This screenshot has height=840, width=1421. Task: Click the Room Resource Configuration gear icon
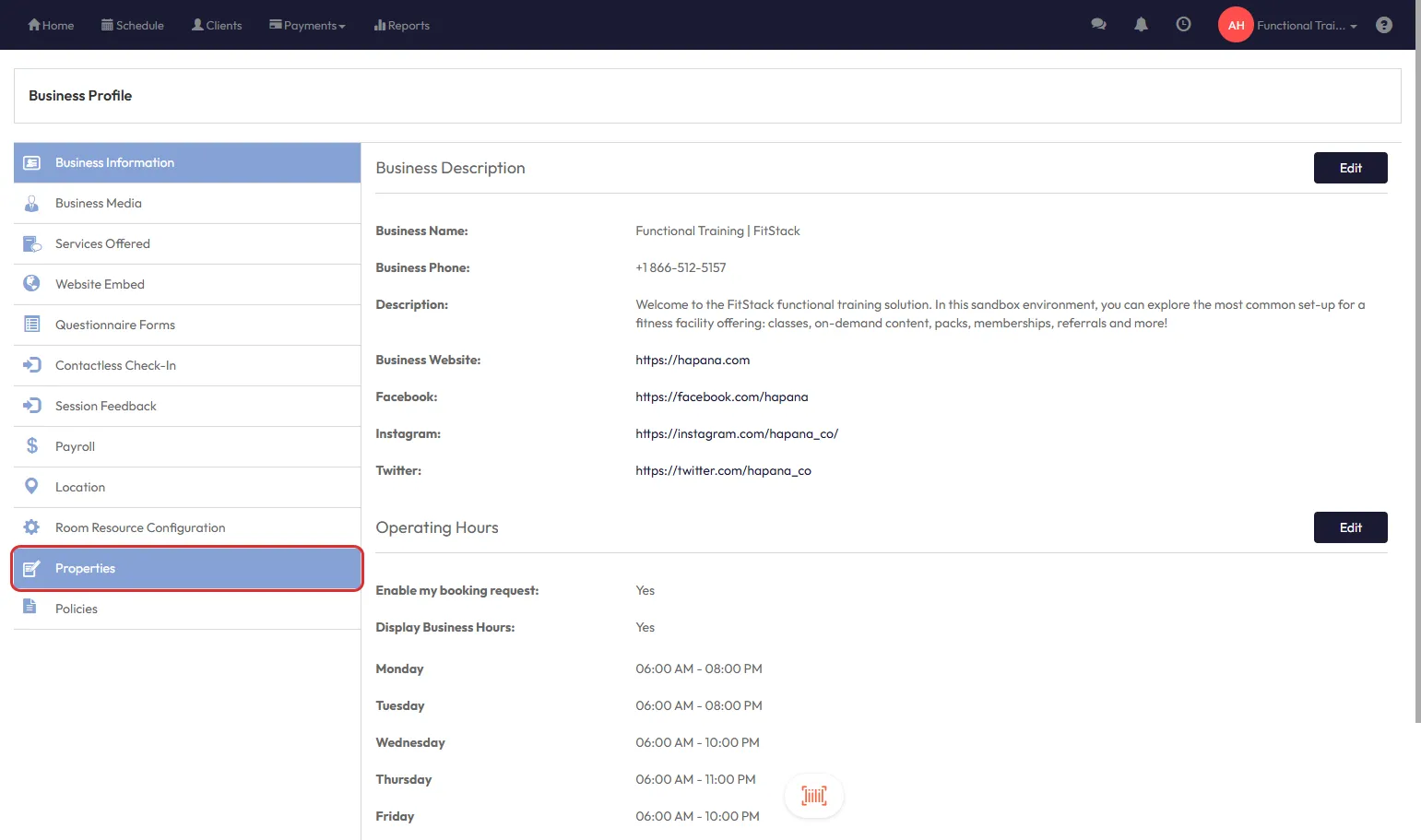click(32, 527)
